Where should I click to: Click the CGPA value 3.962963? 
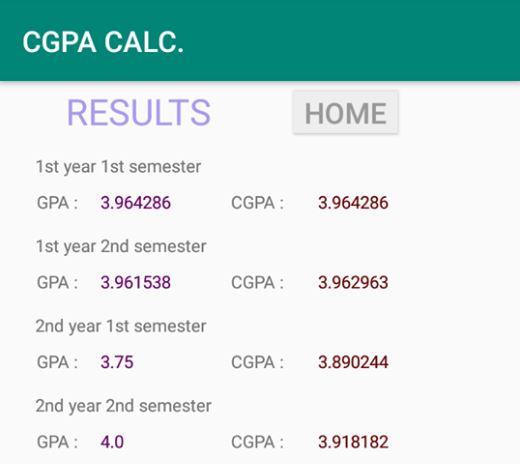coord(353,282)
